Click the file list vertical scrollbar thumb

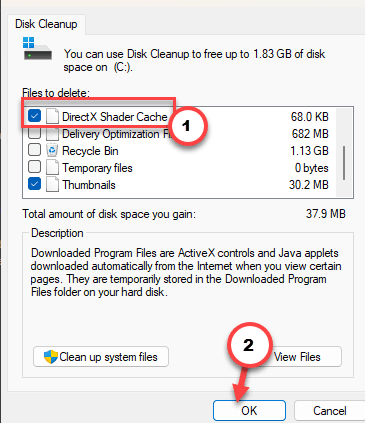click(x=344, y=163)
